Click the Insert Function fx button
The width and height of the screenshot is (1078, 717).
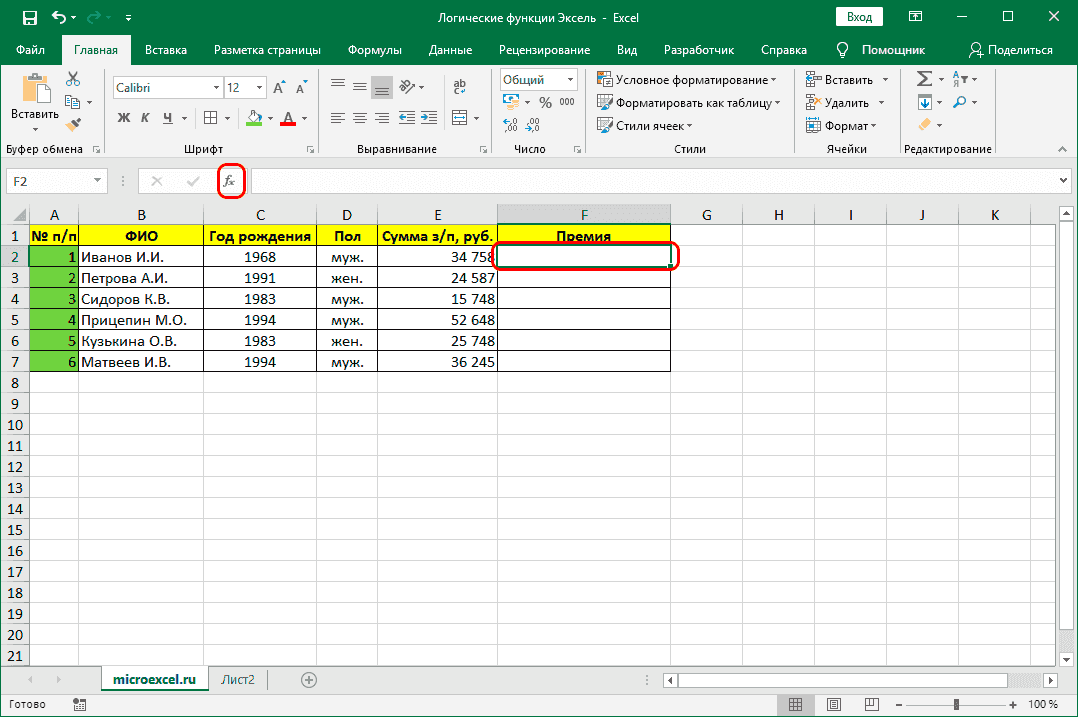click(230, 181)
